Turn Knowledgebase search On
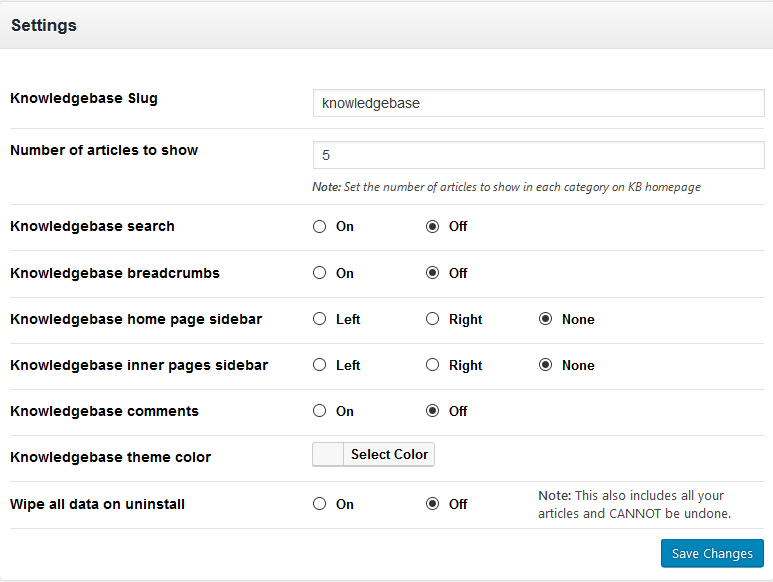This screenshot has height=582, width=773. [x=319, y=226]
